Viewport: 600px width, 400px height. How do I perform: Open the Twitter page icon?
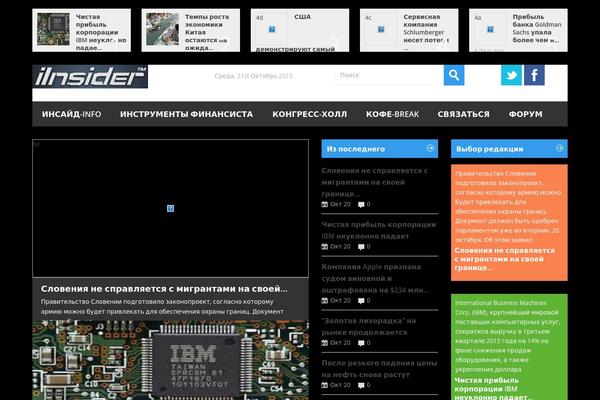pos(511,75)
